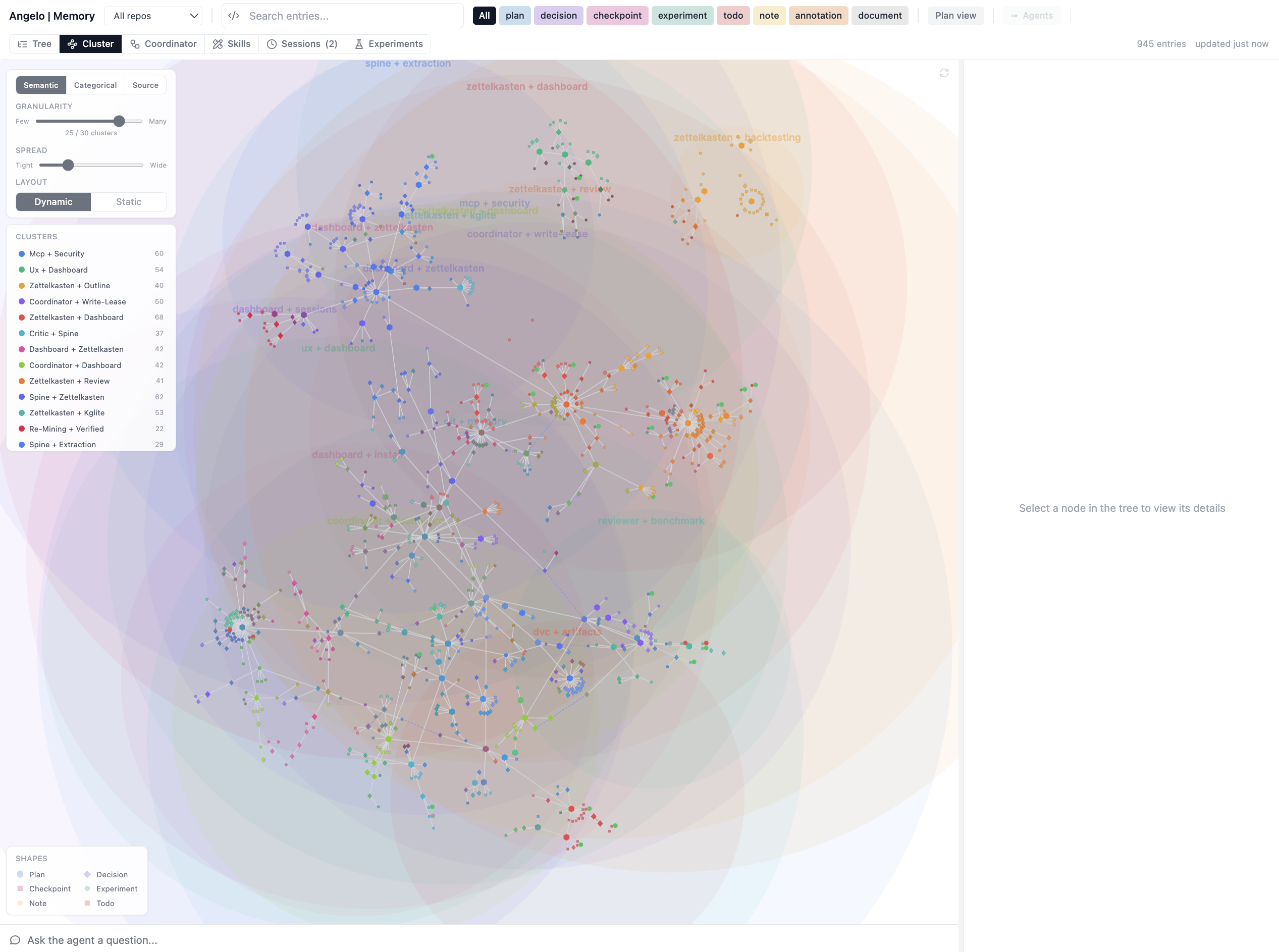Click the Granularity slider handle
The height and width of the screenshot is (952, 1279).
point(119,121)
